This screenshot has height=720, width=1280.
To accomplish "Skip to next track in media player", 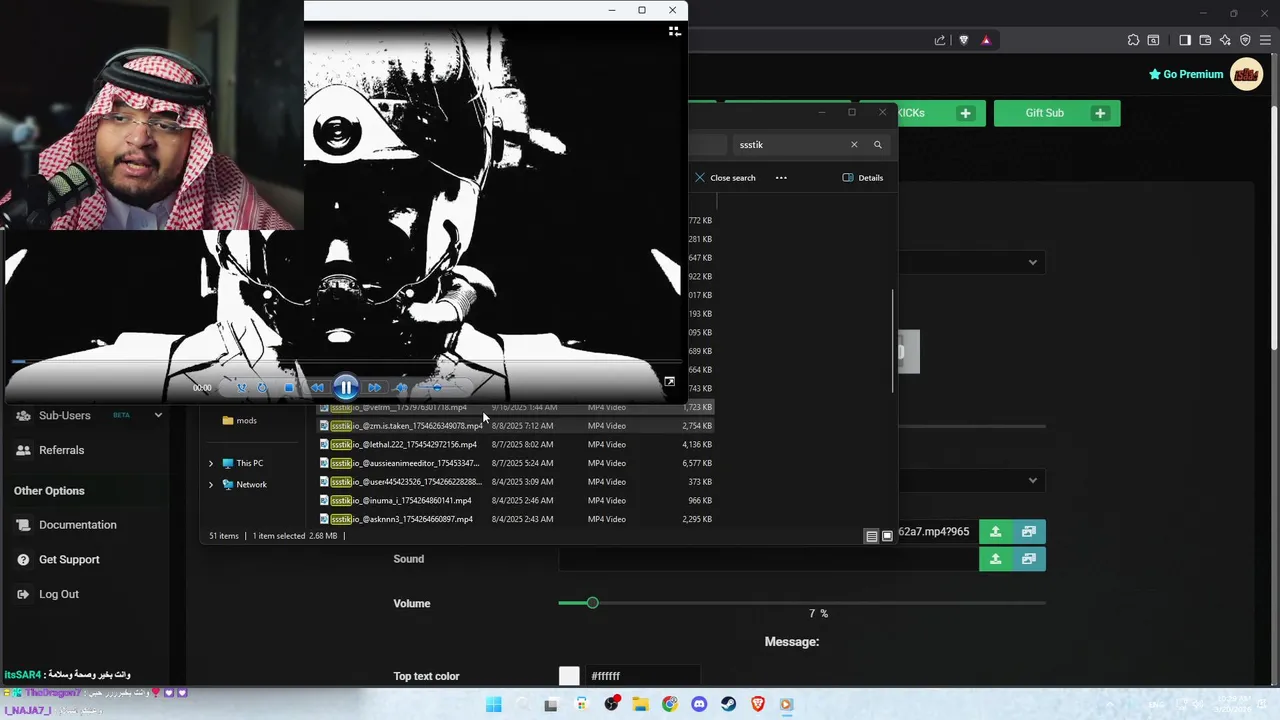I will click(374, 388).
